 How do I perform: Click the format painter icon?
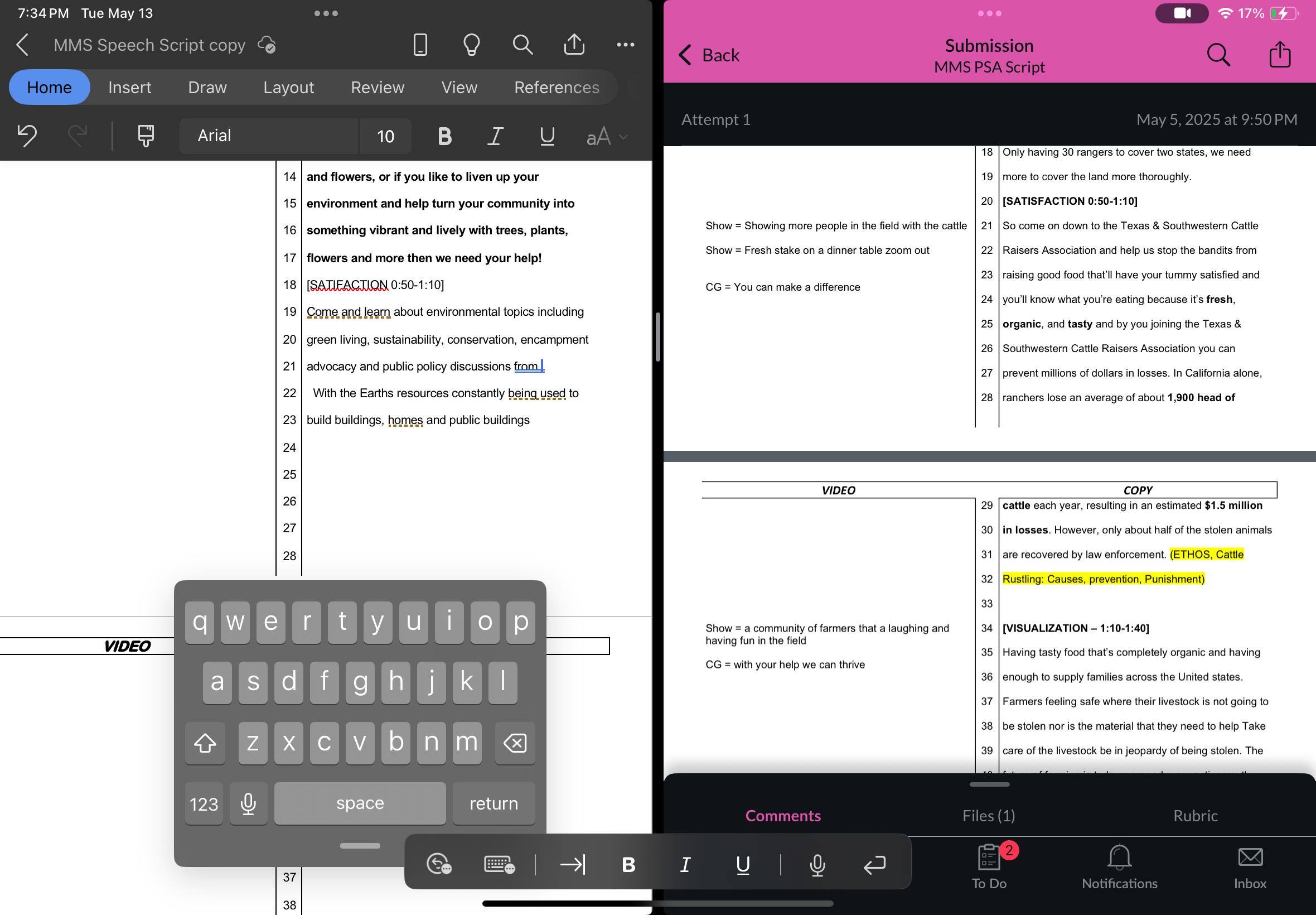pyautogui.click(x=146, y=136)
